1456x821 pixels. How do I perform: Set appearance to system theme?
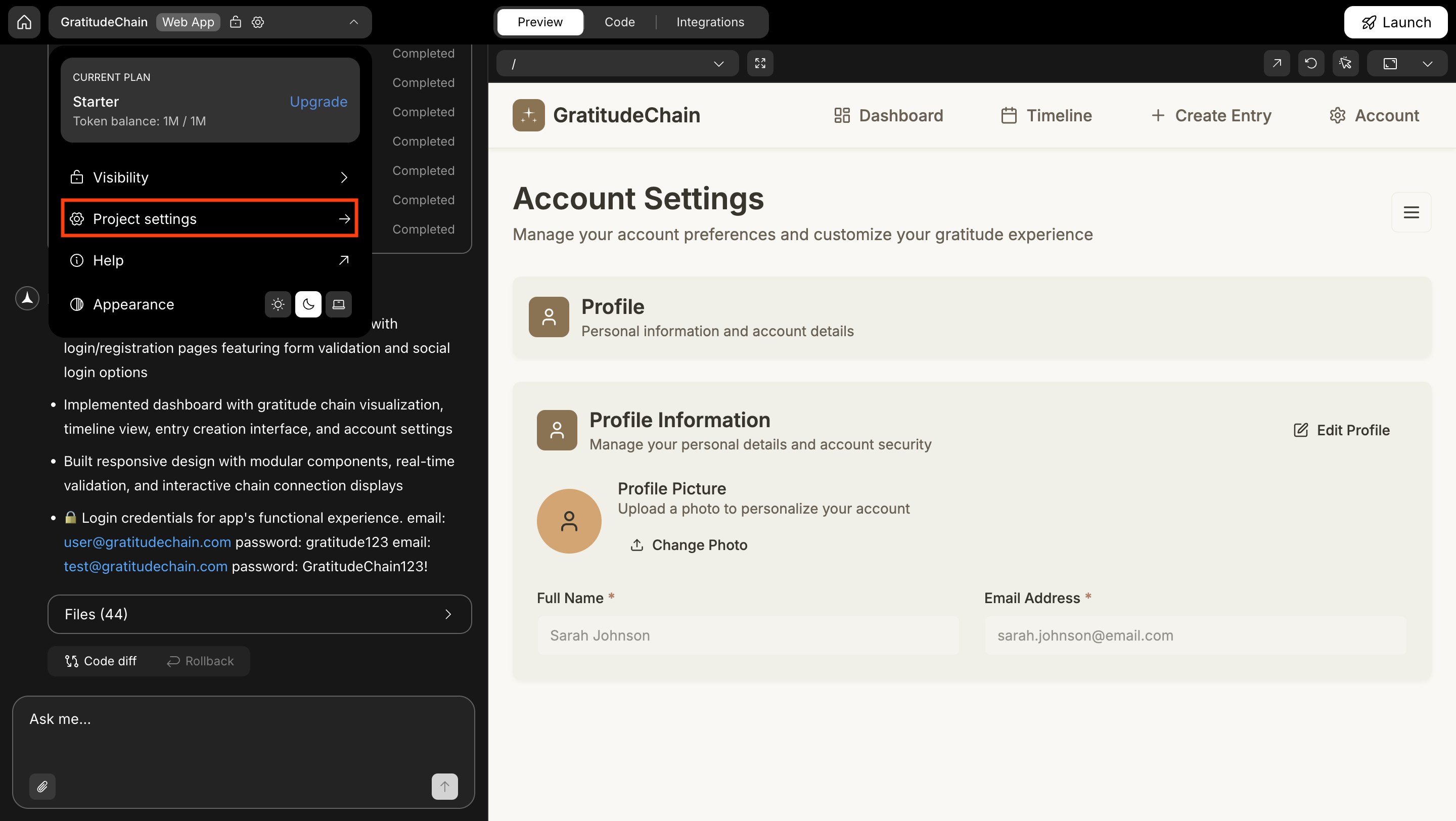point(338,304)
